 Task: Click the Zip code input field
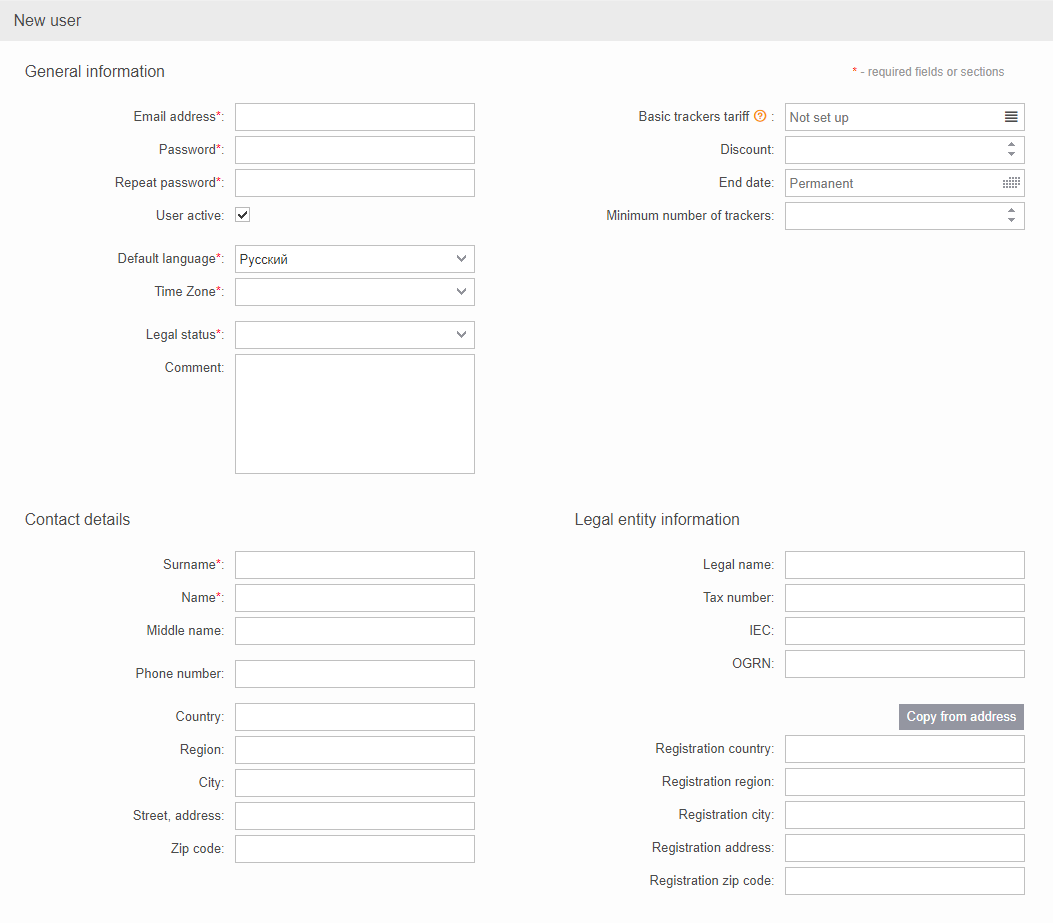point(354,849)
